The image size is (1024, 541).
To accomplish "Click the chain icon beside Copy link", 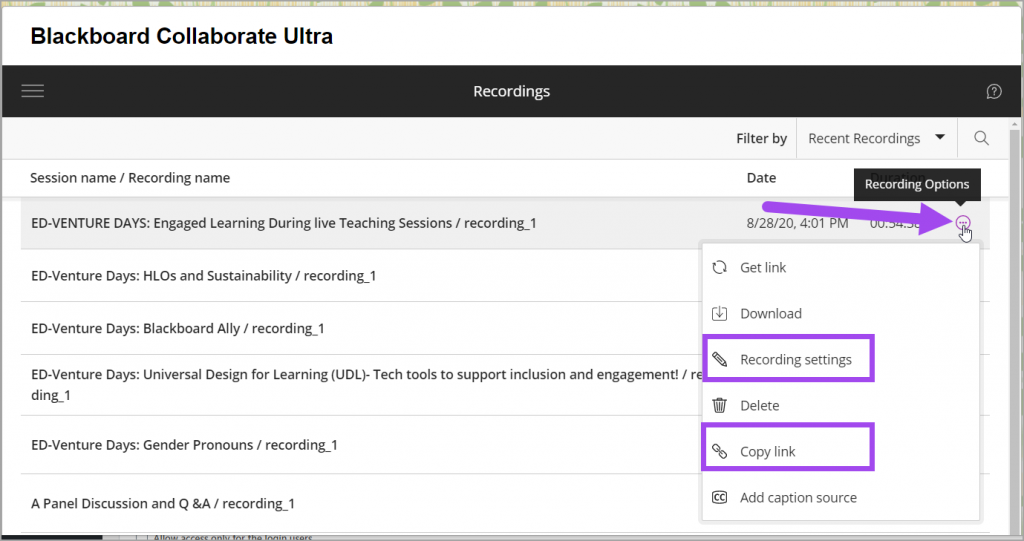I will tap(719, 451).
